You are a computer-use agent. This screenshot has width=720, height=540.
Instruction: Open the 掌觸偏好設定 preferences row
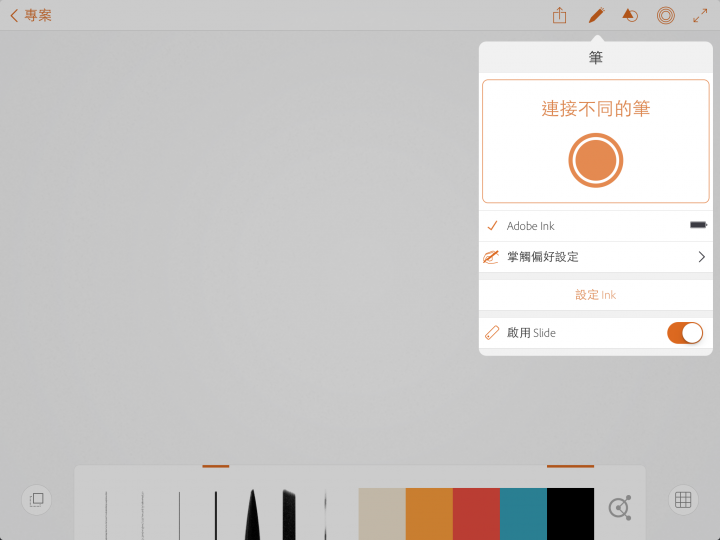point(596,257)
